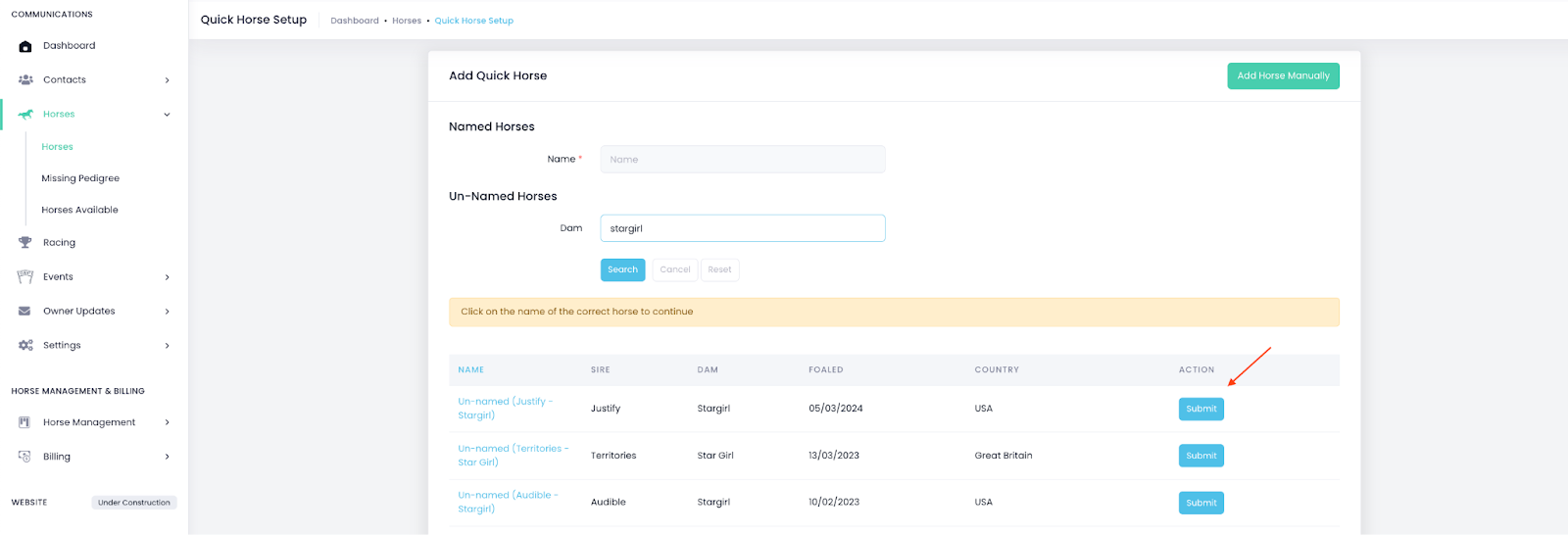This screenshot has height=535, width=1568.
Task: Click the green horse icon in sidebar
Action: 25,115
